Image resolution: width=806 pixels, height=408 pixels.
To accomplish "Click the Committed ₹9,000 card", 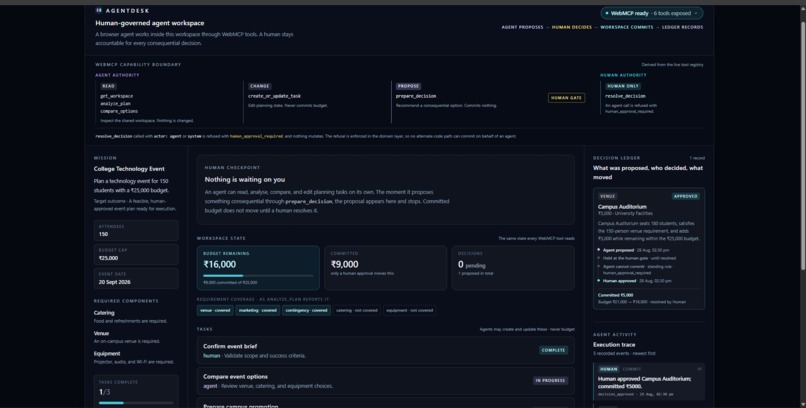I will coord(386,268).
